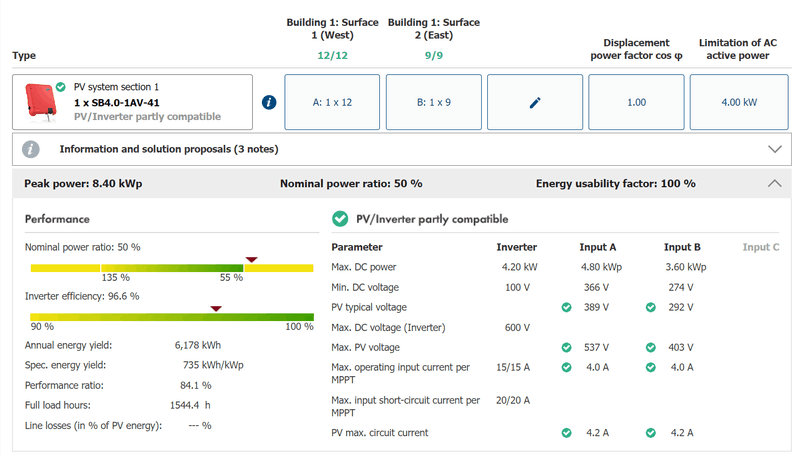Click the nominal power ratio marker
Image resolution: width=800 pixels, height=456 pixels.
[251, 260]
